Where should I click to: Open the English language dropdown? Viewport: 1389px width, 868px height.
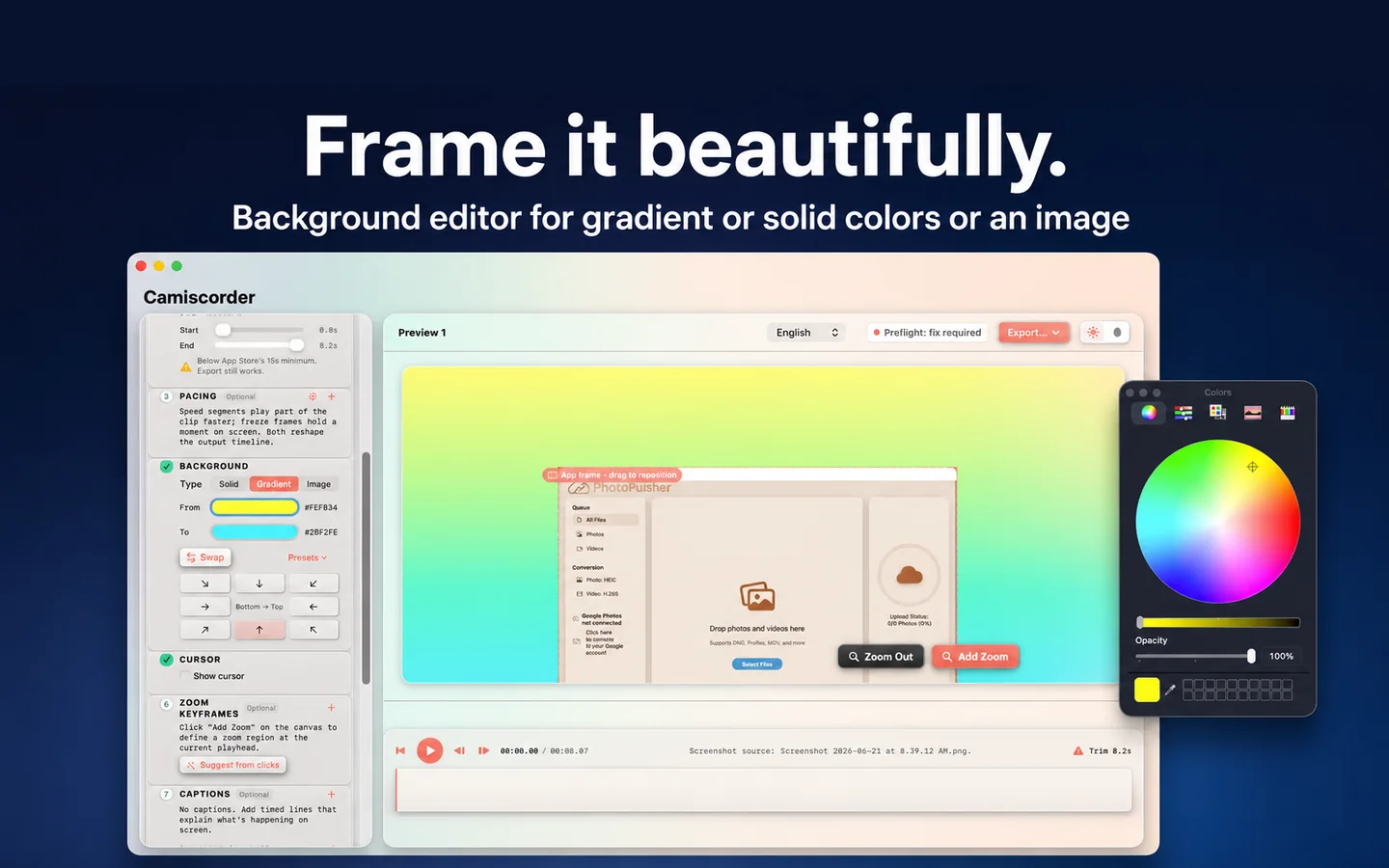click(807, 333)
